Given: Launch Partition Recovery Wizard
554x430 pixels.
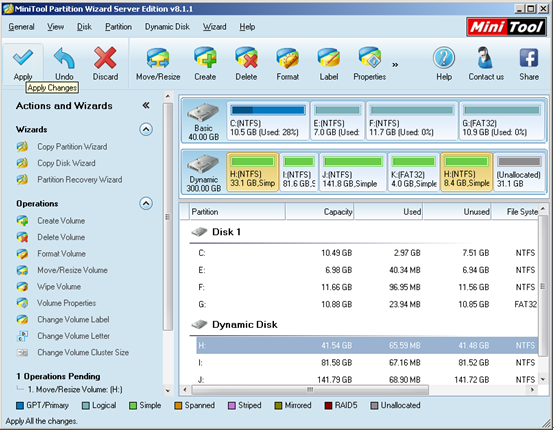Looking at the screenshot, I should click(70, 179).
